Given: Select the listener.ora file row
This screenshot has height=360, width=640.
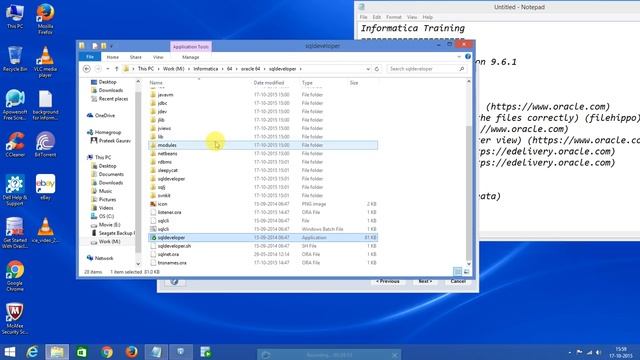Looking at the screenshot, I should [263, 212].
